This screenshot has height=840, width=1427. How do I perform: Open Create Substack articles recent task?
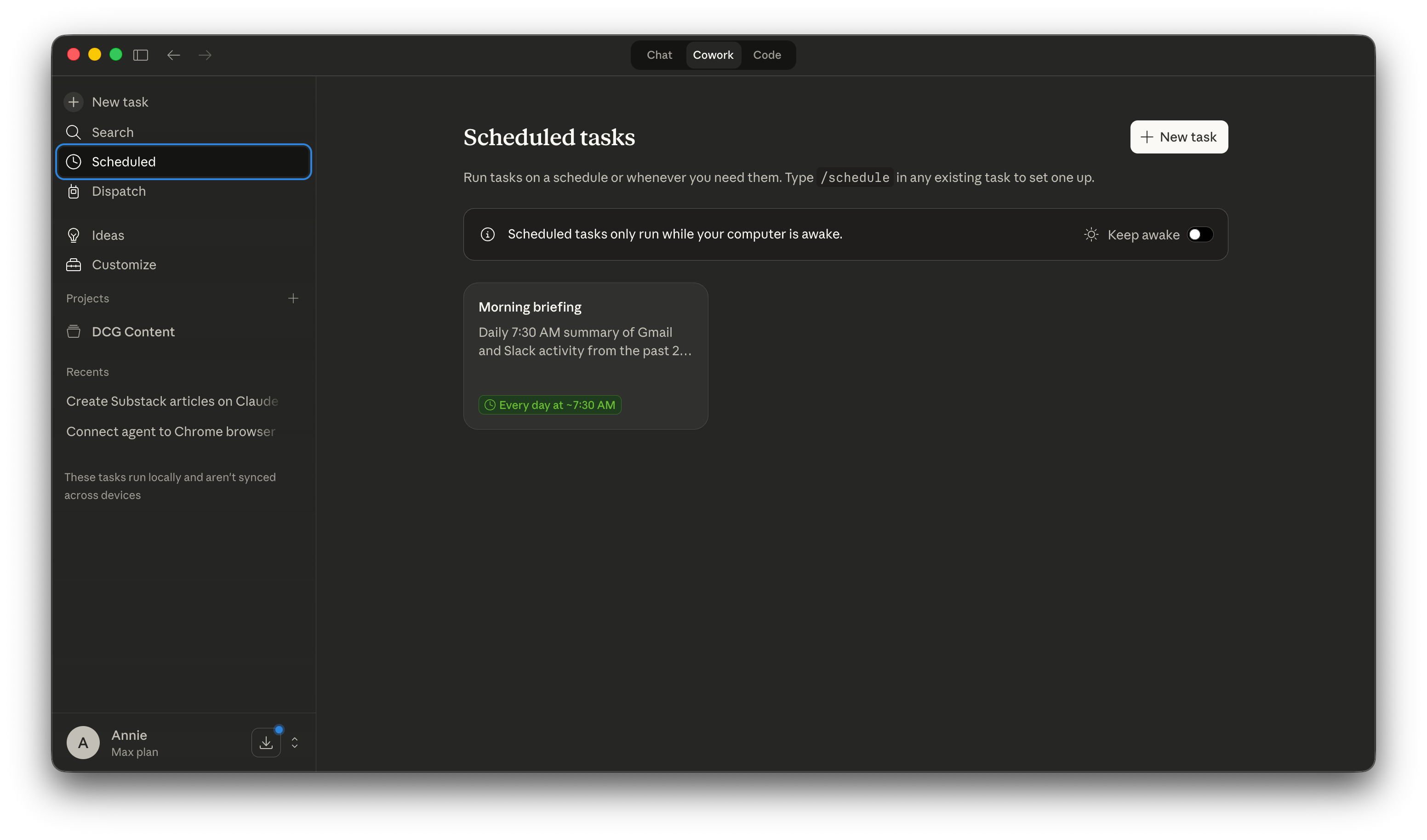pos(172,401)
